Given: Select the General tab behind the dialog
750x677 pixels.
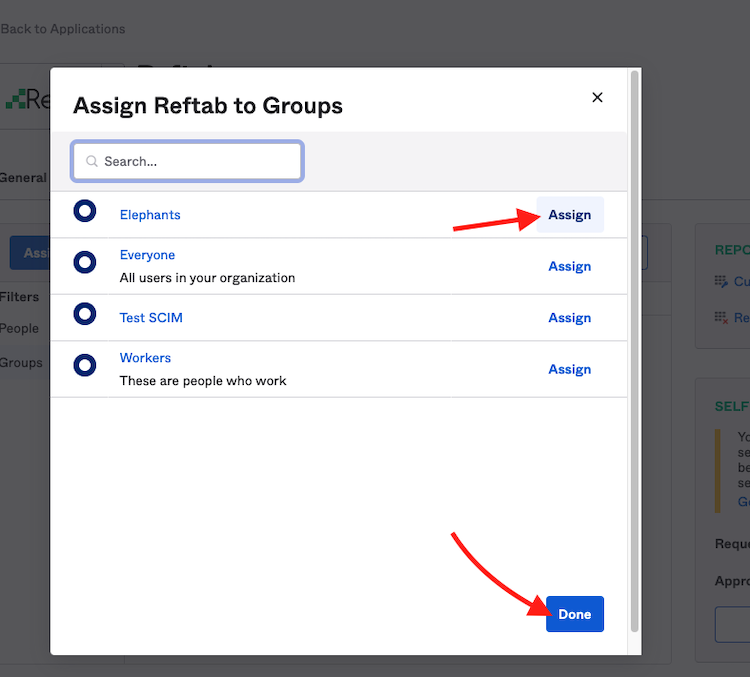Looking at the screenshot, I should 23,178.
